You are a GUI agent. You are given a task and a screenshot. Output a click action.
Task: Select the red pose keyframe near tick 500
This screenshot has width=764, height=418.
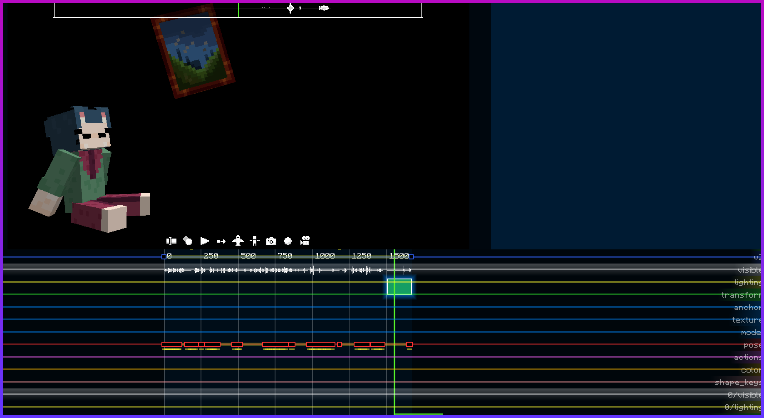tap(237, 344)
